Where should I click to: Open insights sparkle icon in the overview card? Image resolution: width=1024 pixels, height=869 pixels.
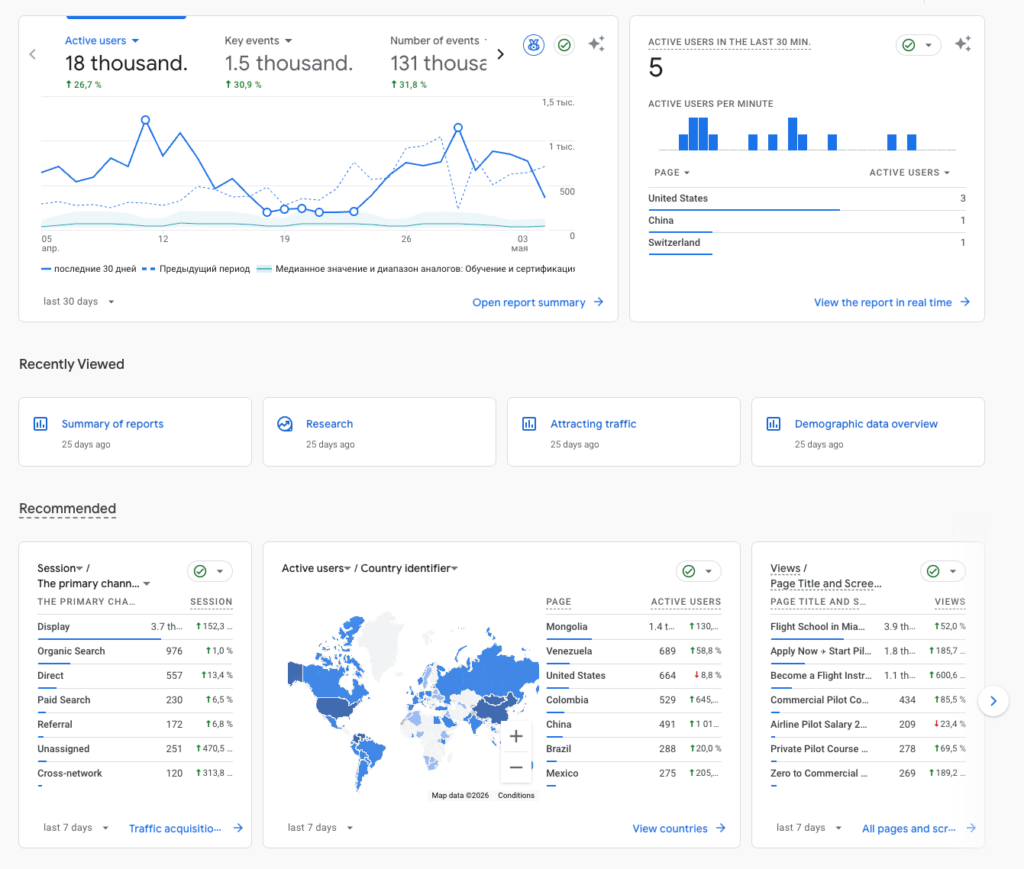[596, 44]
